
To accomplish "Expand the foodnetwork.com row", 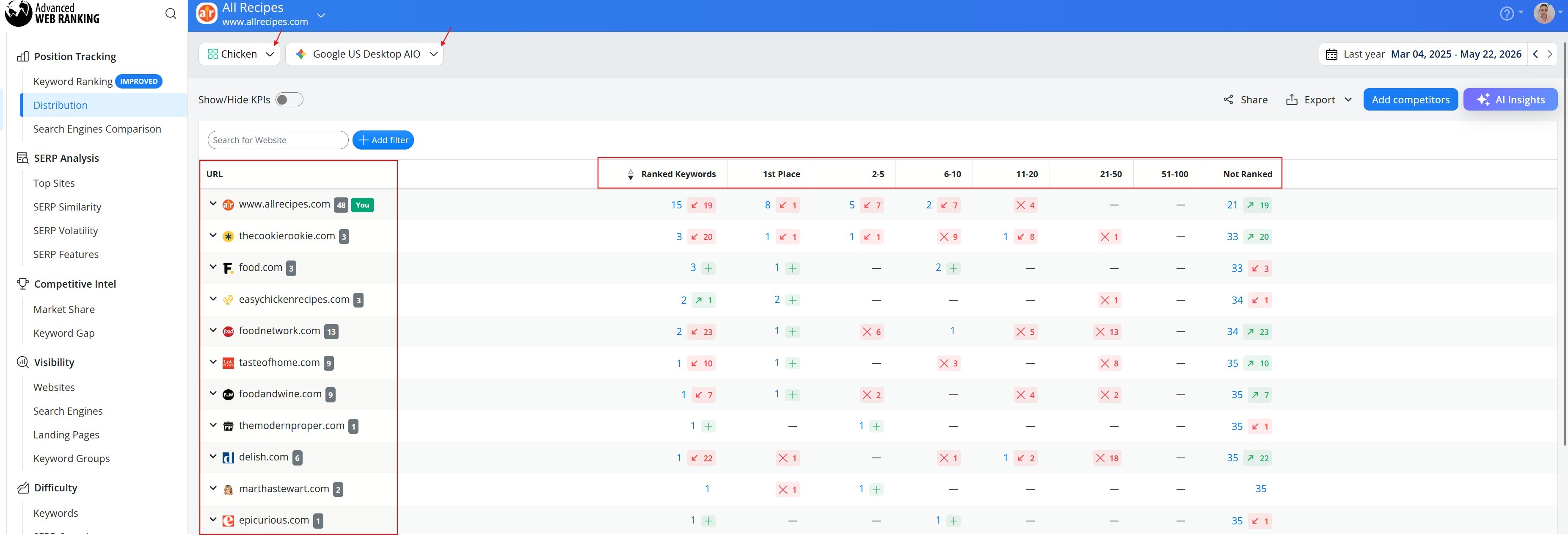I will 213,330.
